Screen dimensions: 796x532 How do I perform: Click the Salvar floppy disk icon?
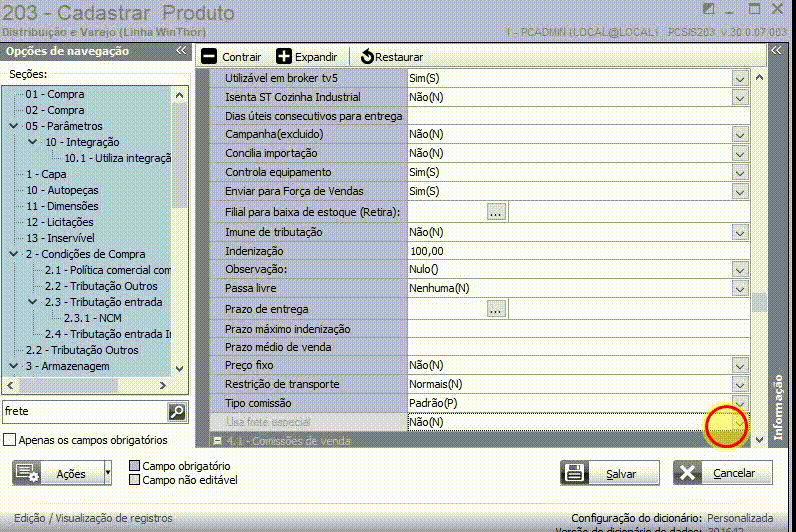pos(575,473)
